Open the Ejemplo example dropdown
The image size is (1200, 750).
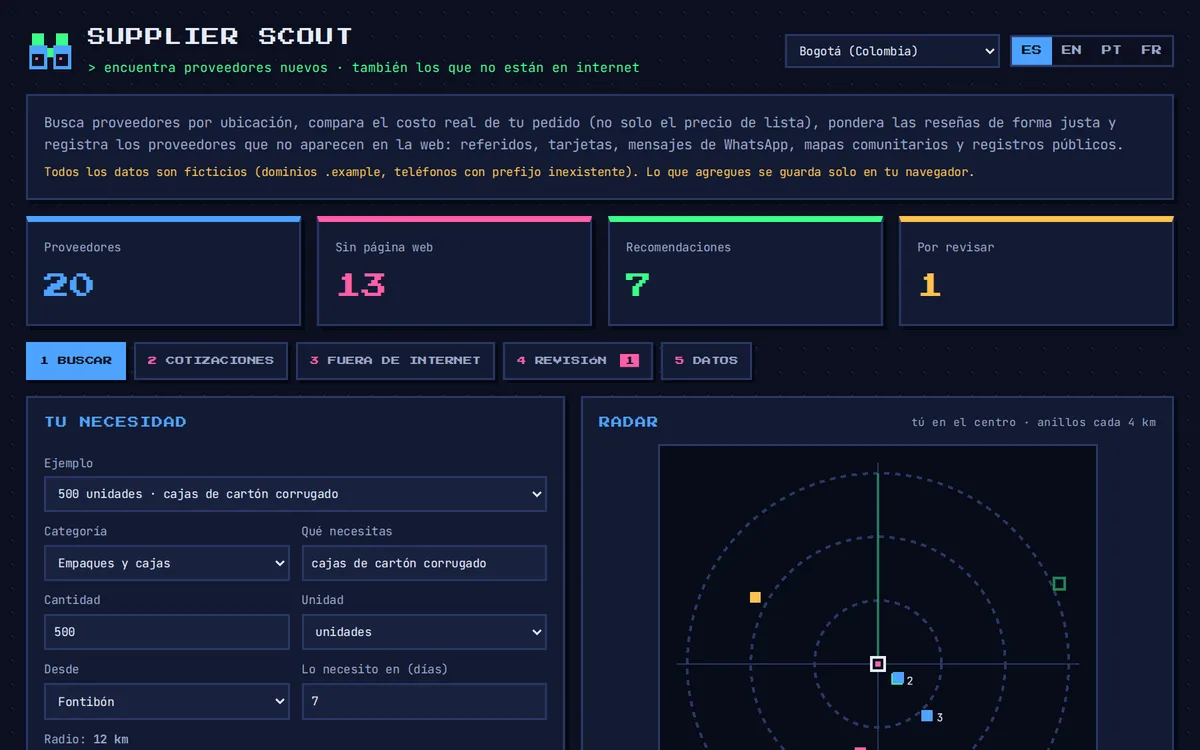(295, 494)
